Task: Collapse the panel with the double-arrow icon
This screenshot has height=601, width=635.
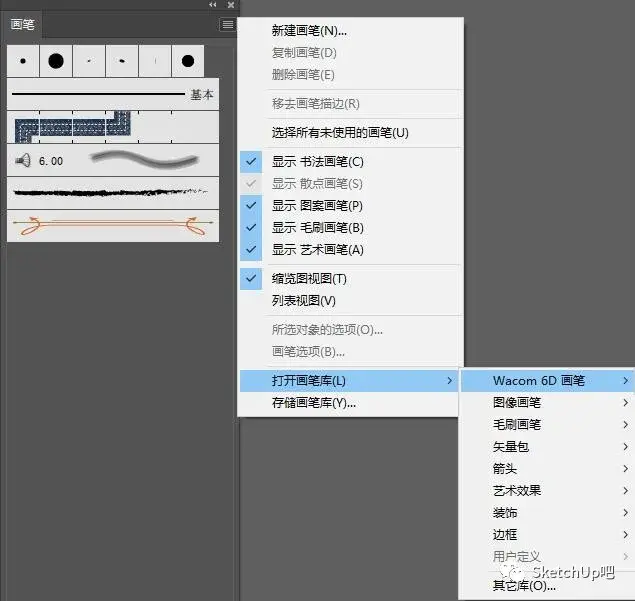Action: (213, 5)
